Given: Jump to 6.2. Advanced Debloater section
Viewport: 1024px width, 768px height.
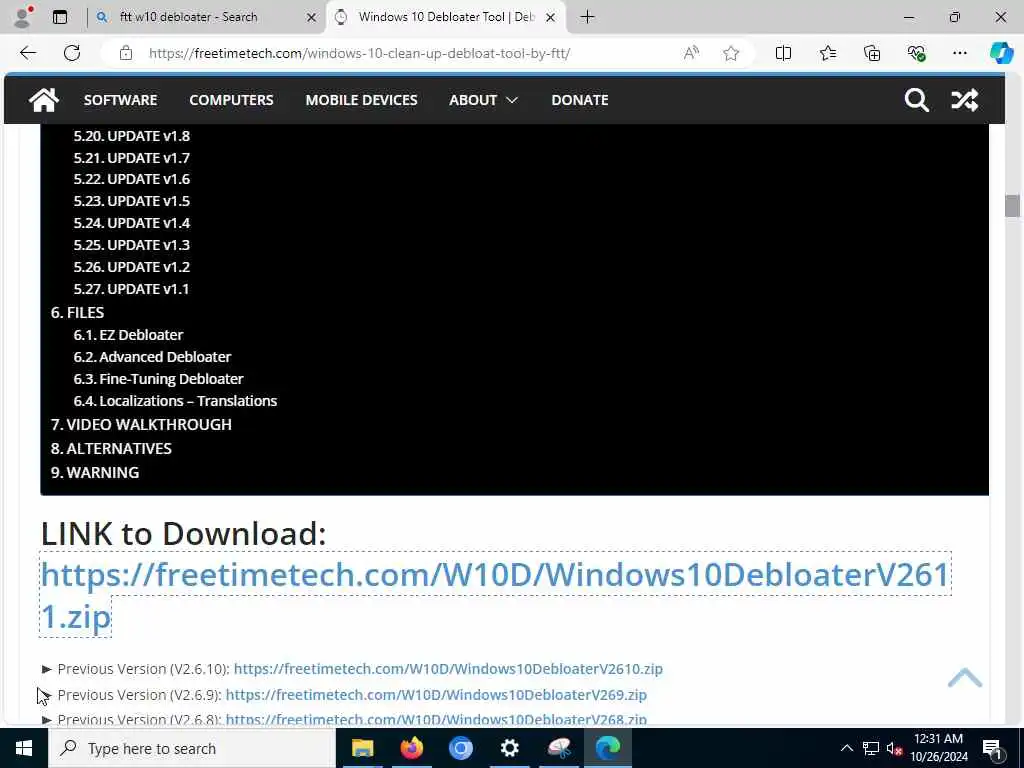Looking at the screenshot, I should click(152, 357).
